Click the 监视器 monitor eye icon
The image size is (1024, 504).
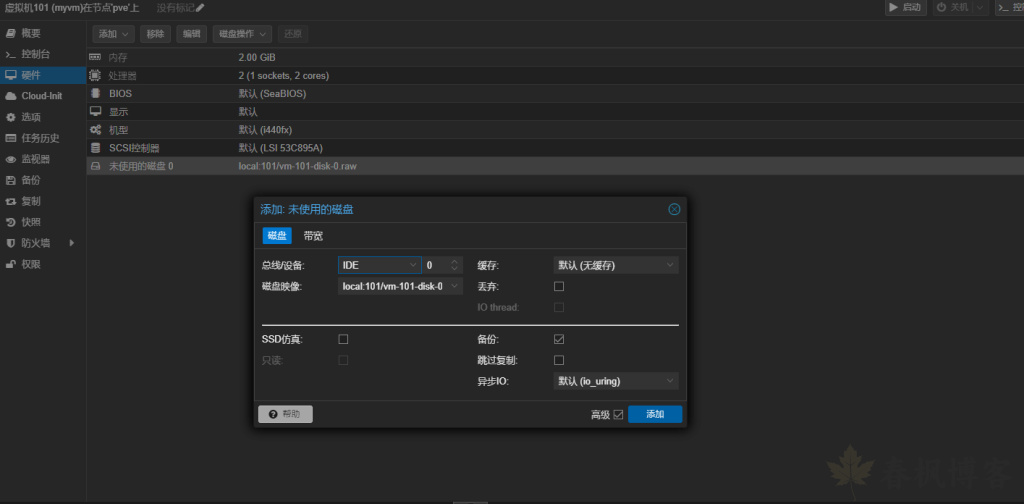pyautogui.click(x=11, y=159)
